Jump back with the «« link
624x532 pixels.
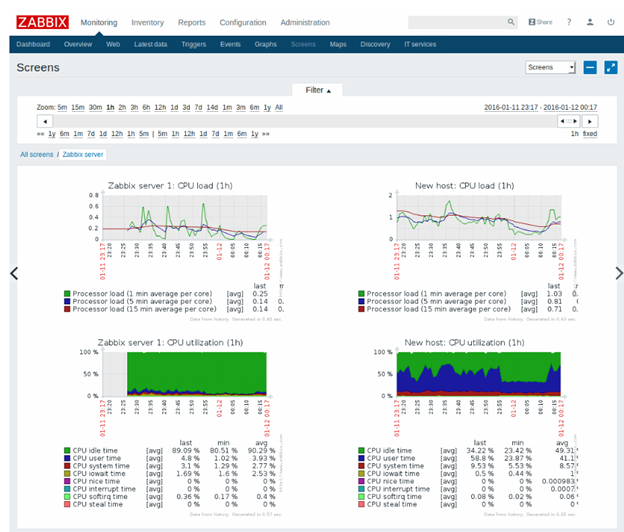pyautogui.click(x=40, y=134)
